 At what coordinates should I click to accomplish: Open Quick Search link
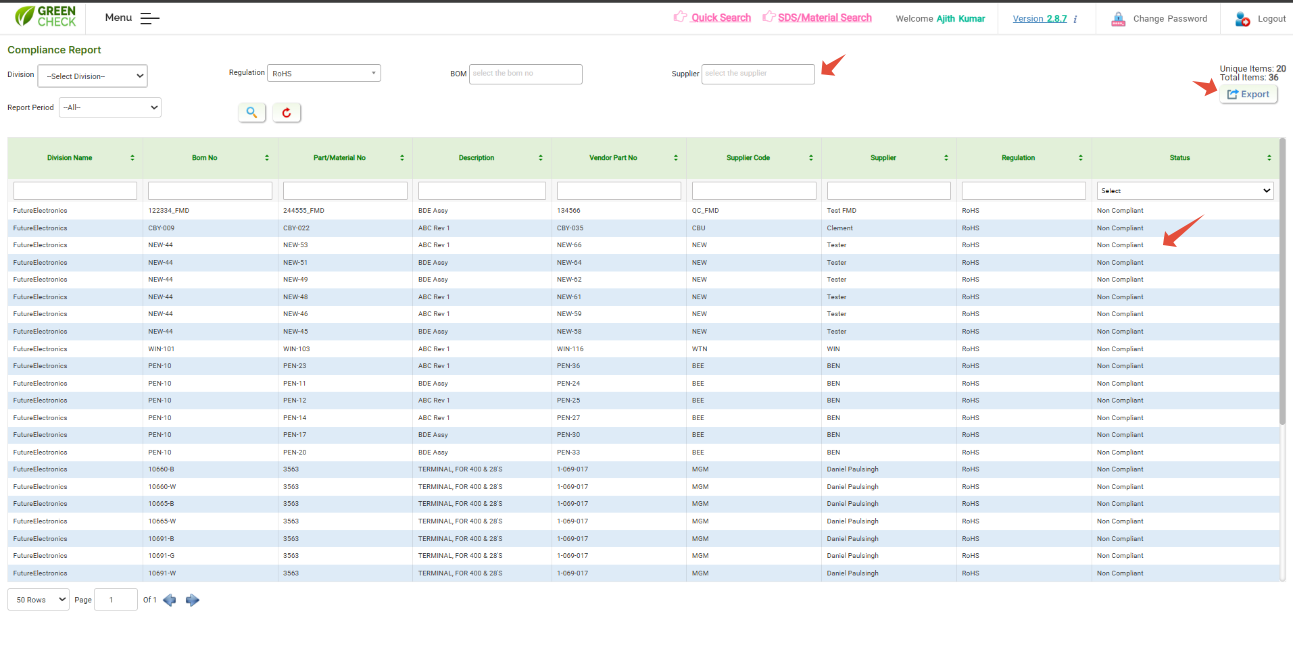pyautogui.click(x=720, y=18)
